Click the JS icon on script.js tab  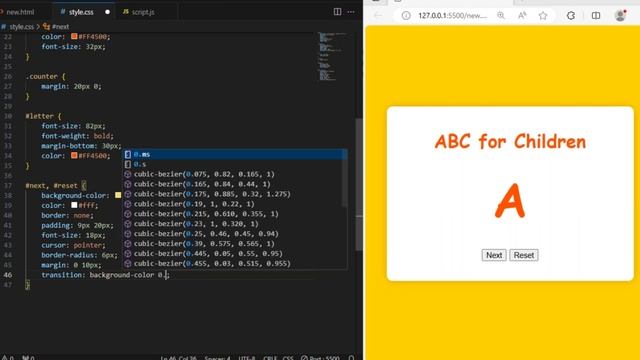[x=126, y=12]
